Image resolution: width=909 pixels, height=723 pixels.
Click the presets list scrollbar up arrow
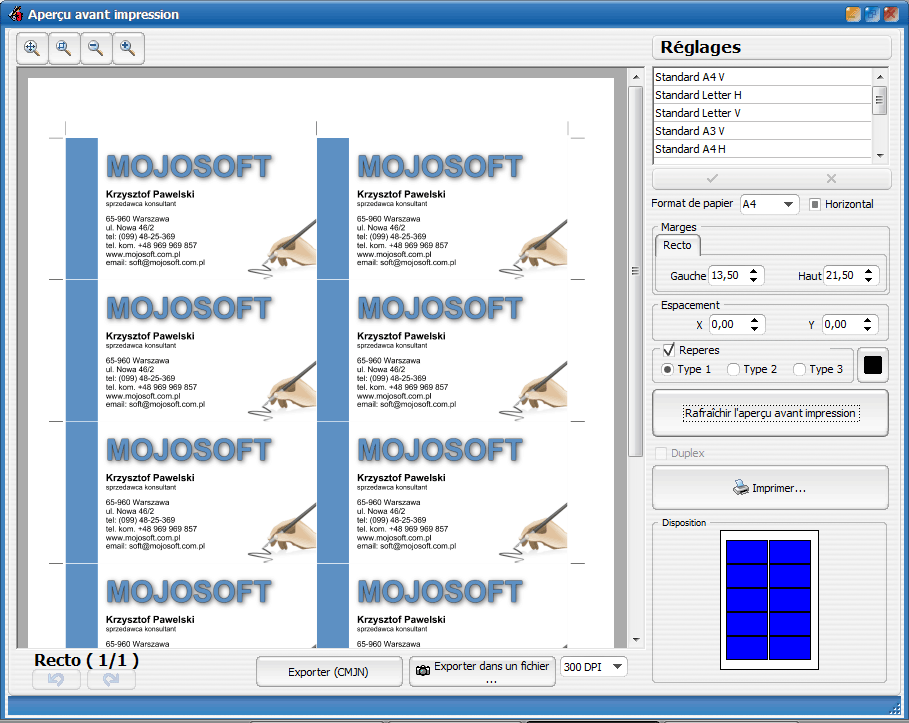pos(880,77)
